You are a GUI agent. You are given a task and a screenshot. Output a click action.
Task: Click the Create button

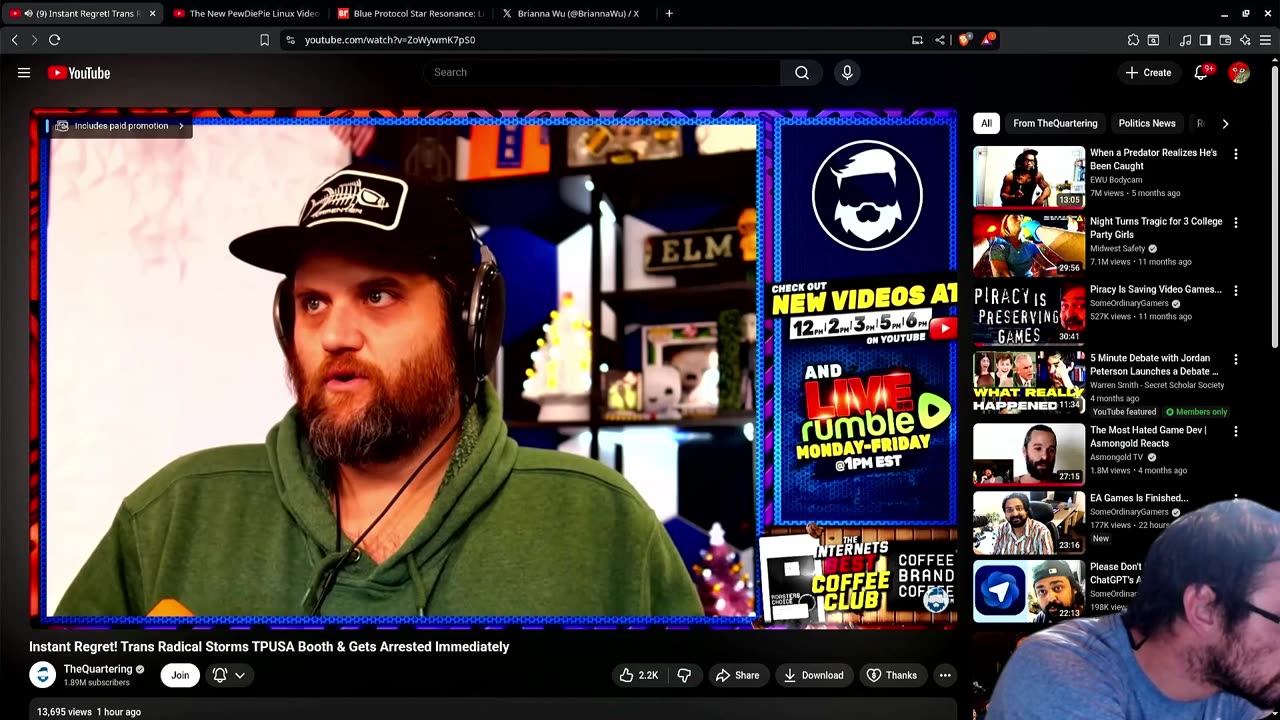pyautogui.click(x=1148, y=73)
